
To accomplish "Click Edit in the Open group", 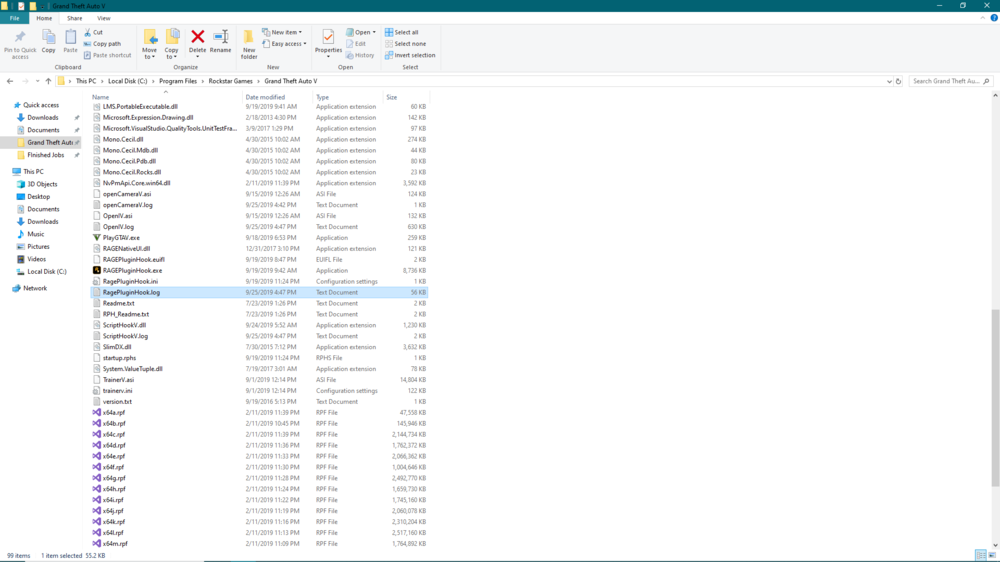I will 356,44.
